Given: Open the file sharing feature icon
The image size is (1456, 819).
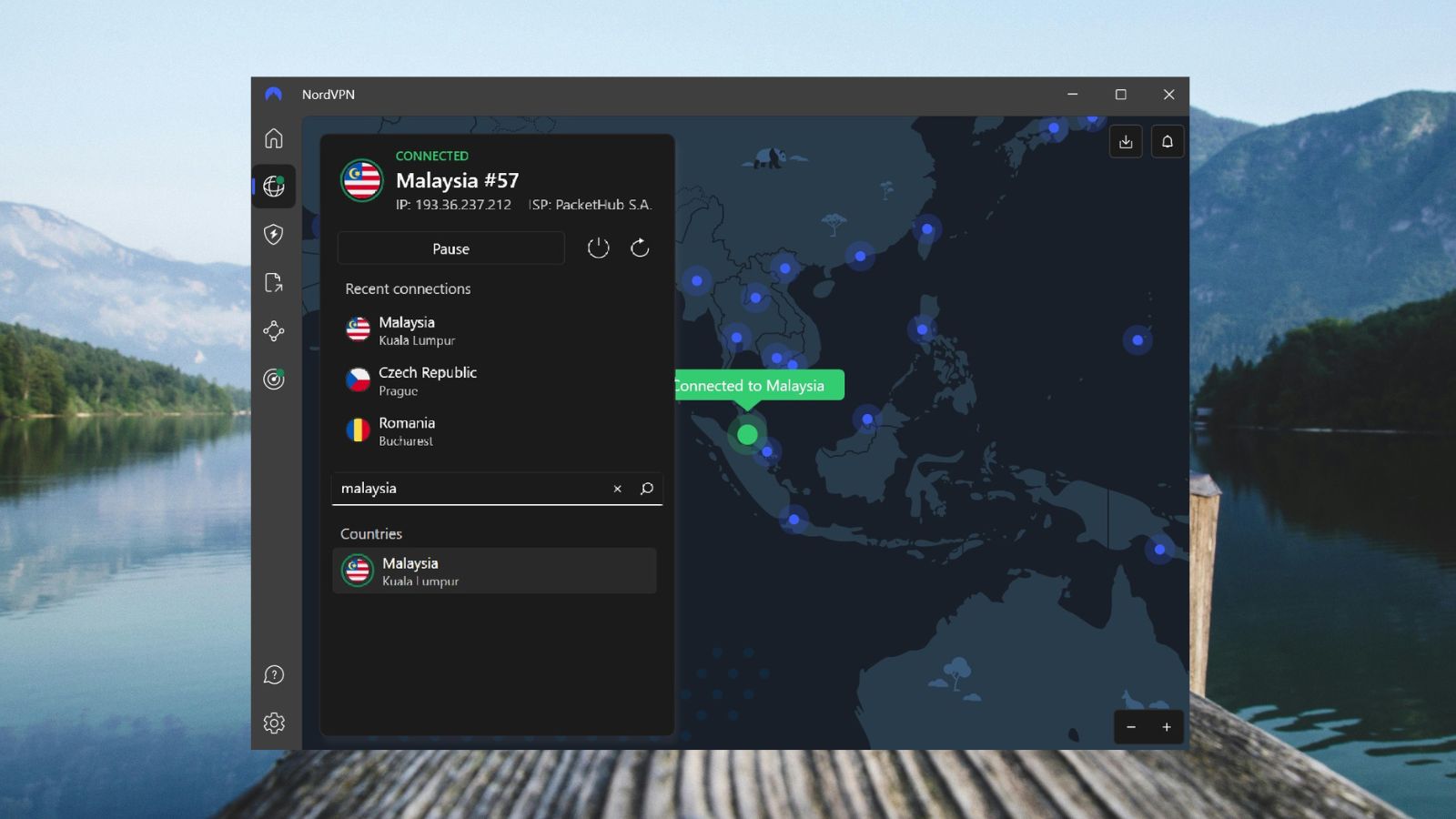Looking at the screenshot, I should 273,283.
